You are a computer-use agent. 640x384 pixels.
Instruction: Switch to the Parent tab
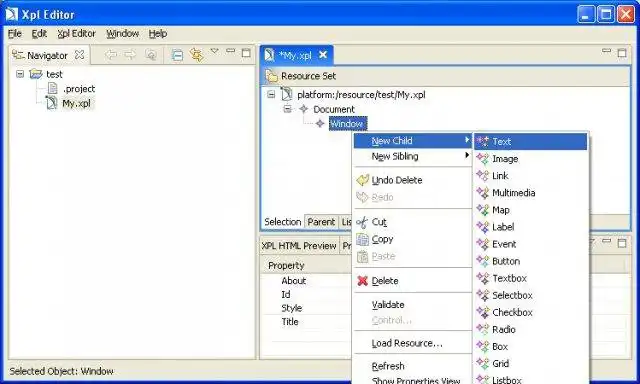coord(321,222)
